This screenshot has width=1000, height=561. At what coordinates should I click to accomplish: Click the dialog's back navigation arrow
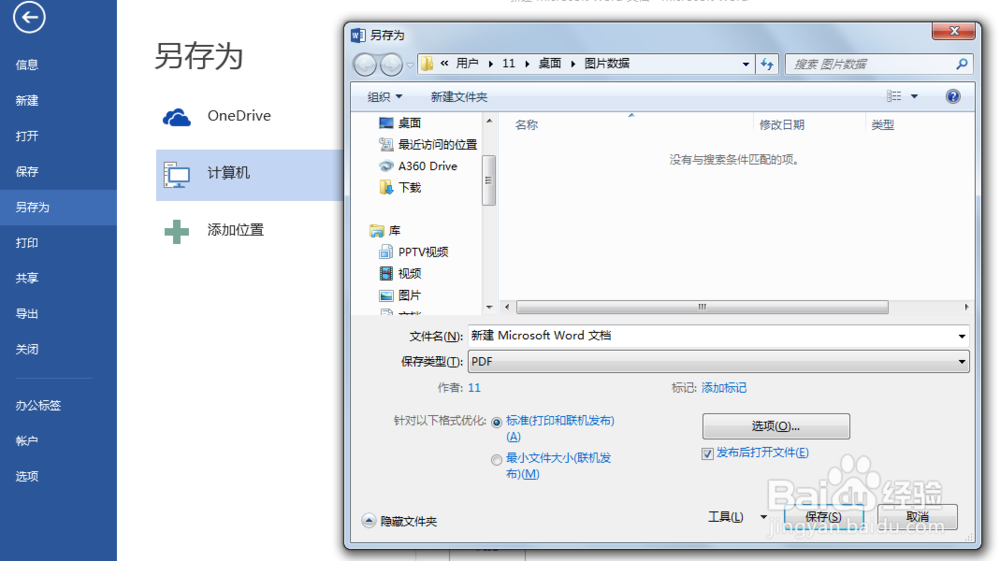pyautogui.click(x=365, y=64)
